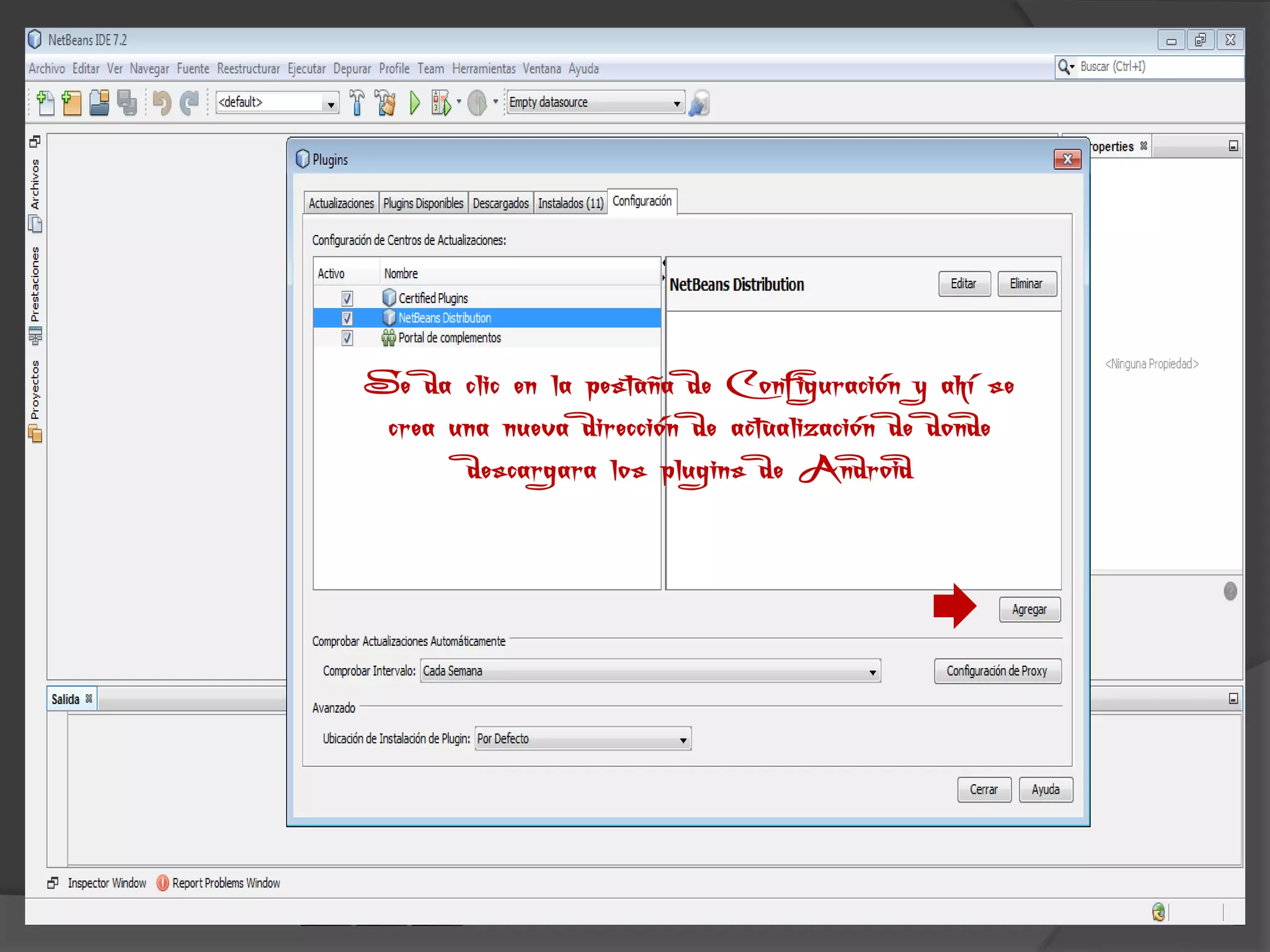This screenshot has height=952, width=1270.
Task: Expand Ubicación de Instalación de Plugin dropdown
Action: [582, 739]
